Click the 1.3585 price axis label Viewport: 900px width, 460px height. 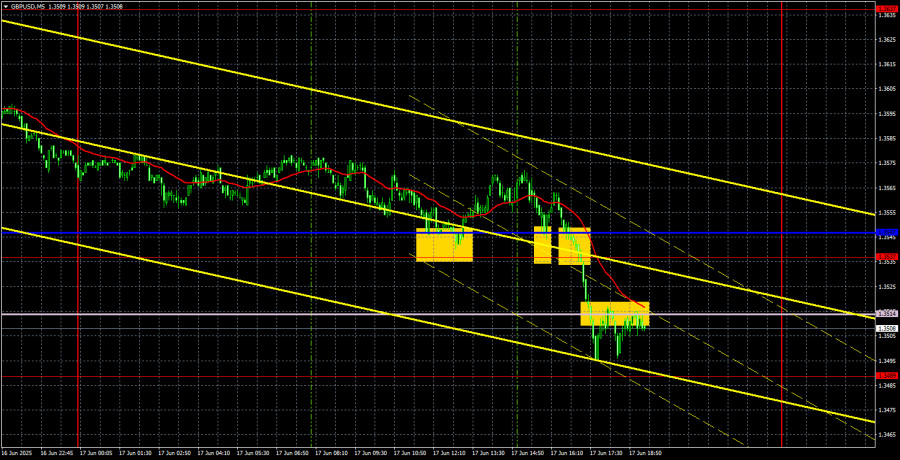click(x=887, y=138)
